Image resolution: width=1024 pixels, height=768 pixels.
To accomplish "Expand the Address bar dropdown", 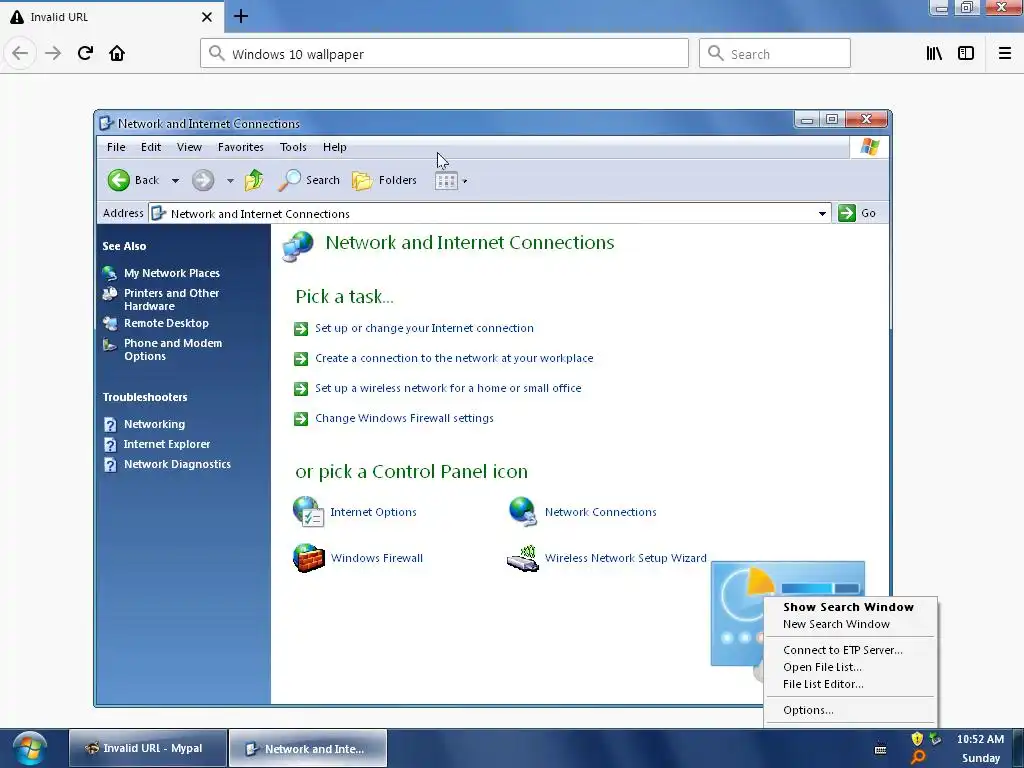I will pyautogui.click(x=822, y=214).
